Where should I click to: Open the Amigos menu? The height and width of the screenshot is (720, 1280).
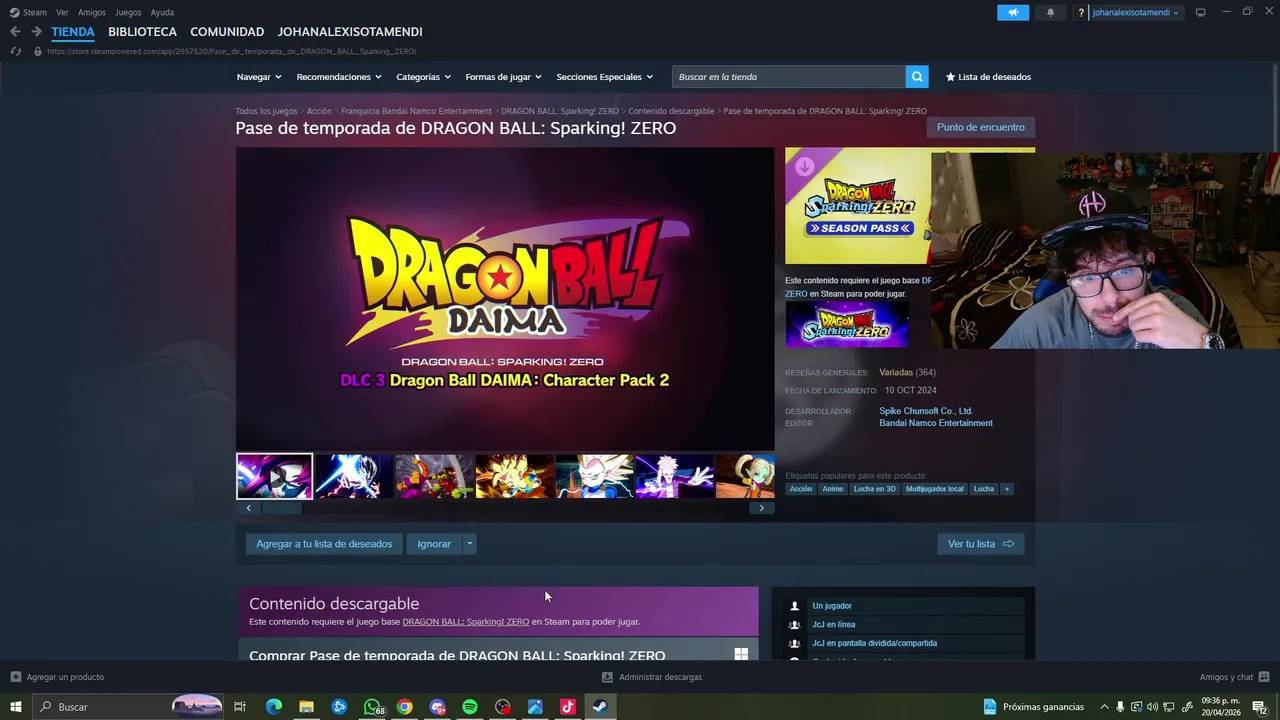tap(92, 12)
